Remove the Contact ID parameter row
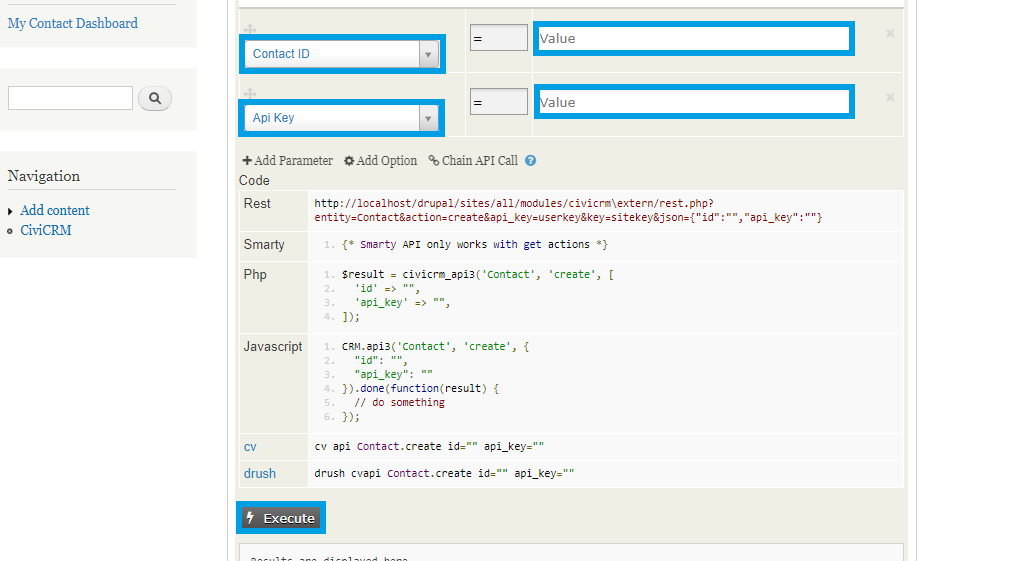This screenshot has height=561, width=1024. click(x=889, y=34)
